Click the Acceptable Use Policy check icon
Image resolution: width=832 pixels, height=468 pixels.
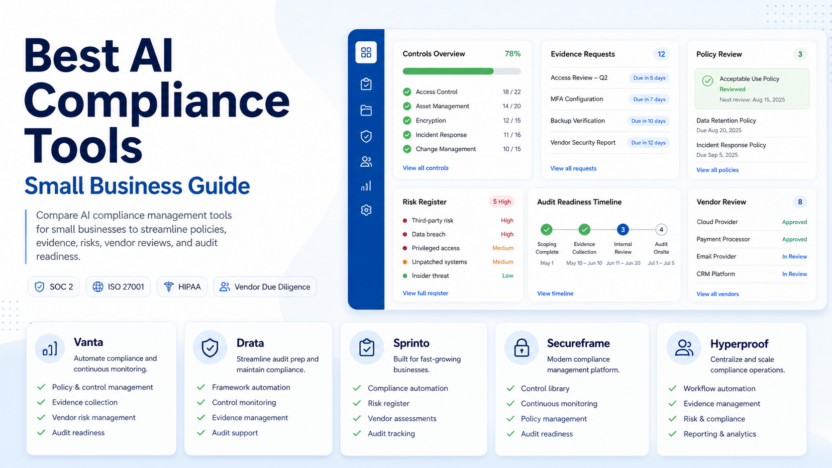707,81
